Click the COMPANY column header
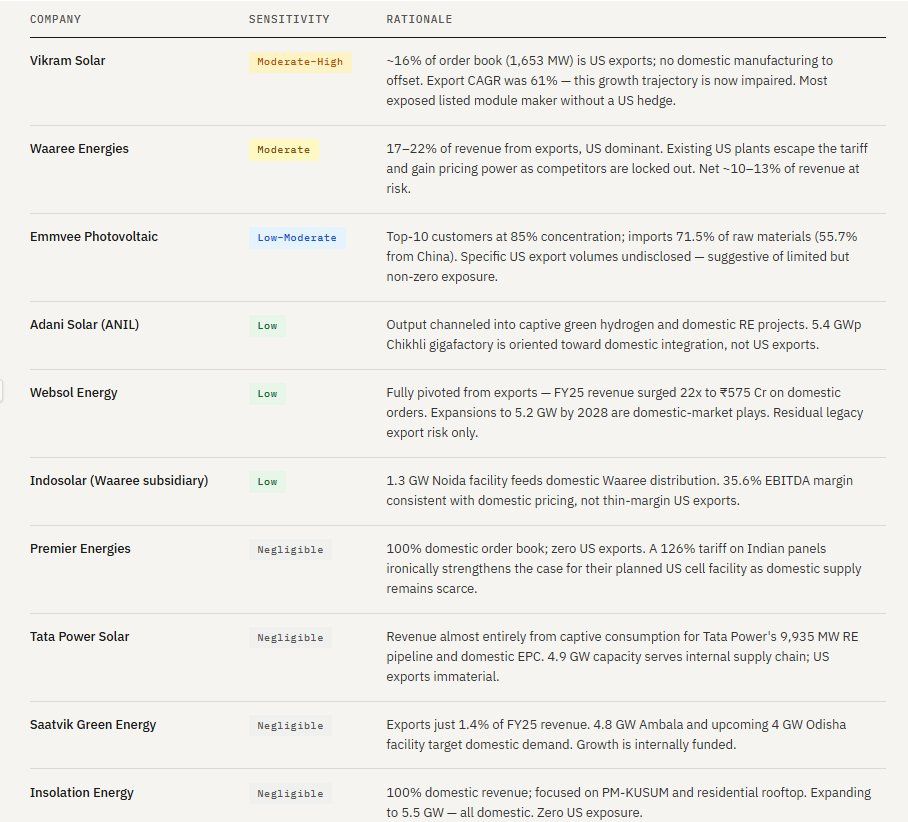Image resolution: width=908 pixels, height=822 pixels. pos(56,19)
